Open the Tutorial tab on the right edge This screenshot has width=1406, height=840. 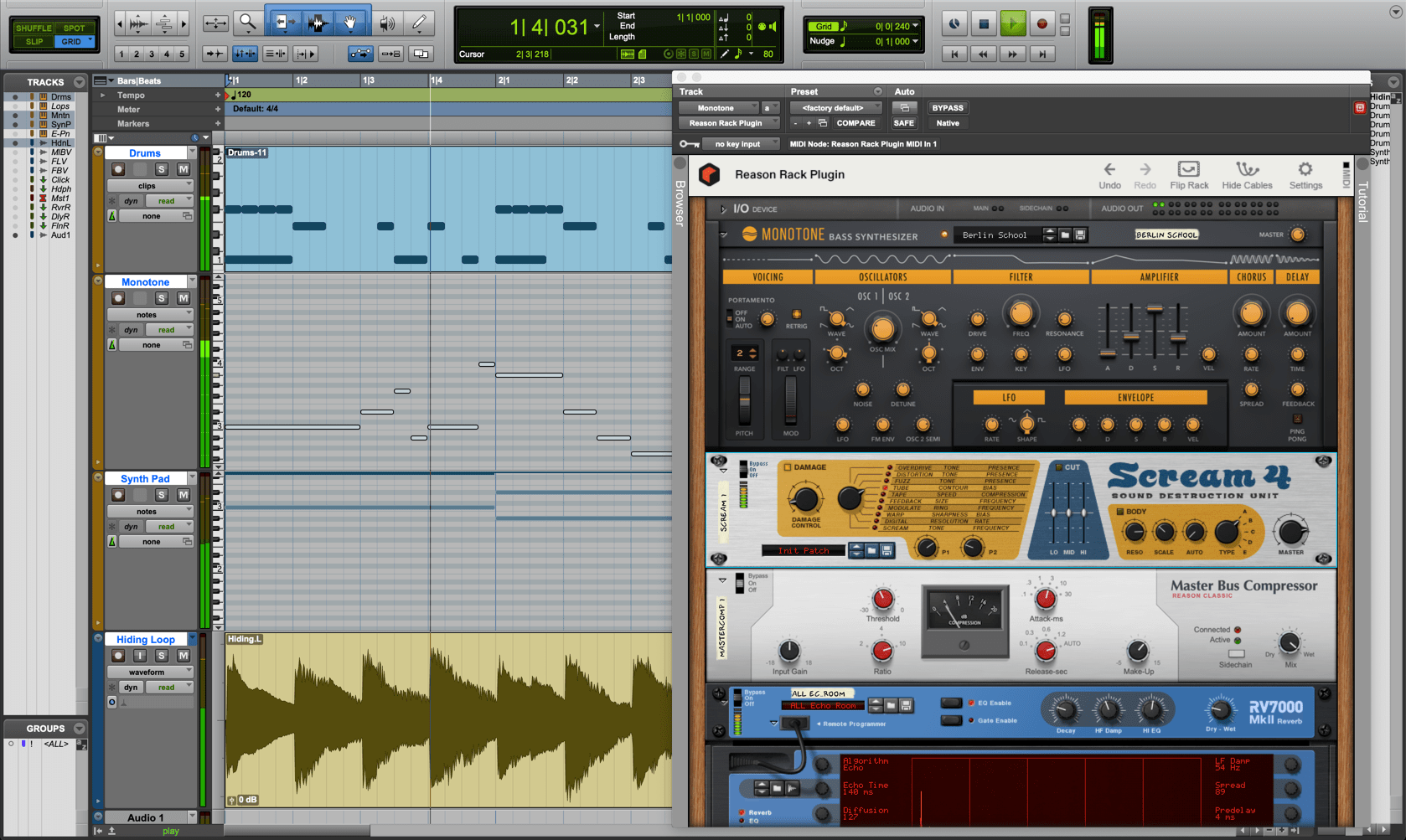click(1364, 201)
